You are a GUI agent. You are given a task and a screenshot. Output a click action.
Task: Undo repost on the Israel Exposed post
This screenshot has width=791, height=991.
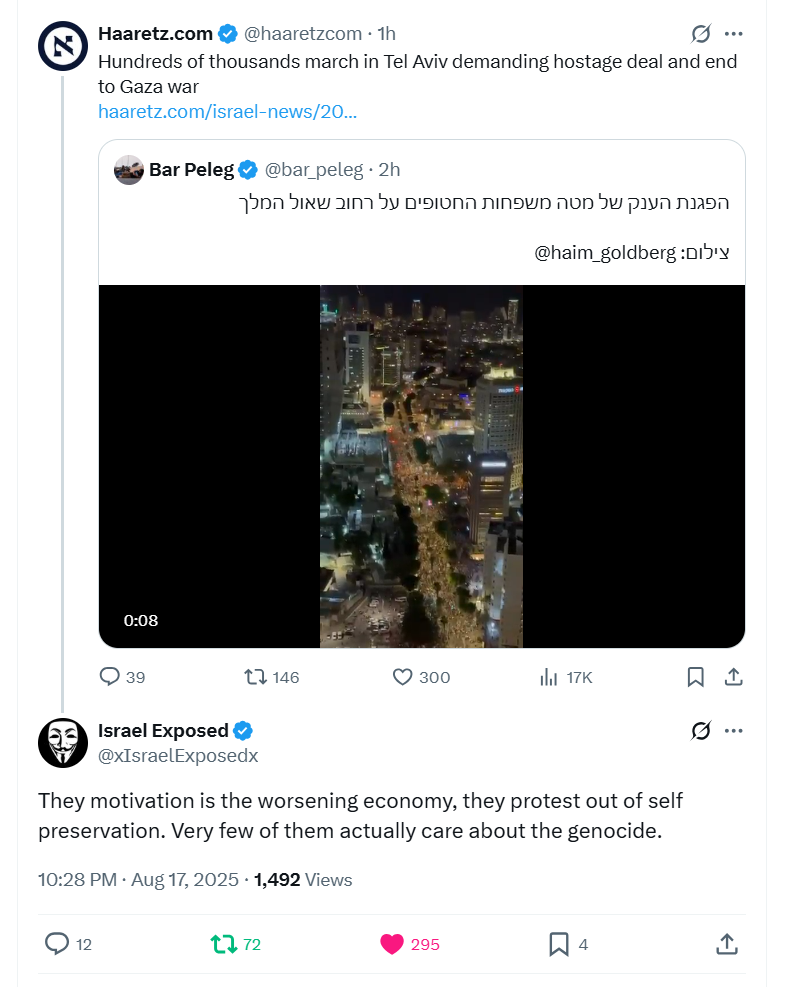point(223,944)
